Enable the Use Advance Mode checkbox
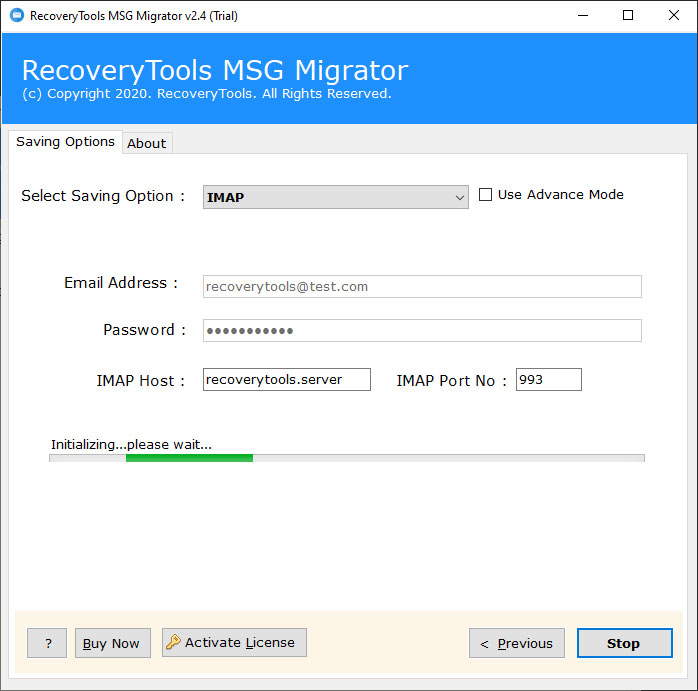 pos(485,195)
